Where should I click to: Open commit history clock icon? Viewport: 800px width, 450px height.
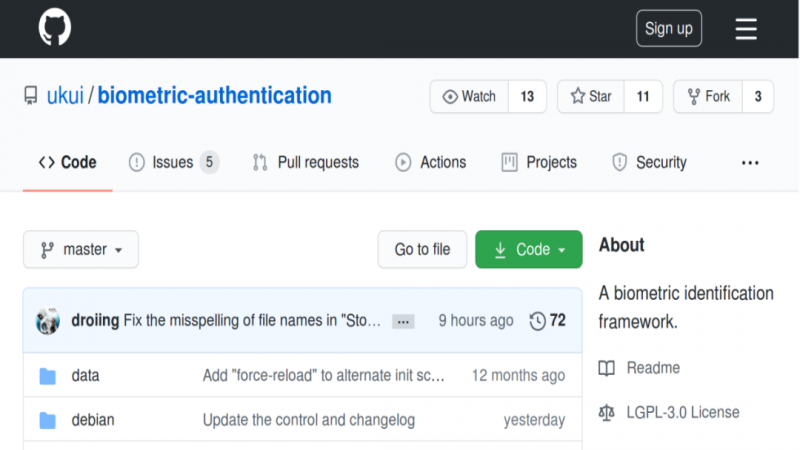(538, 321)
